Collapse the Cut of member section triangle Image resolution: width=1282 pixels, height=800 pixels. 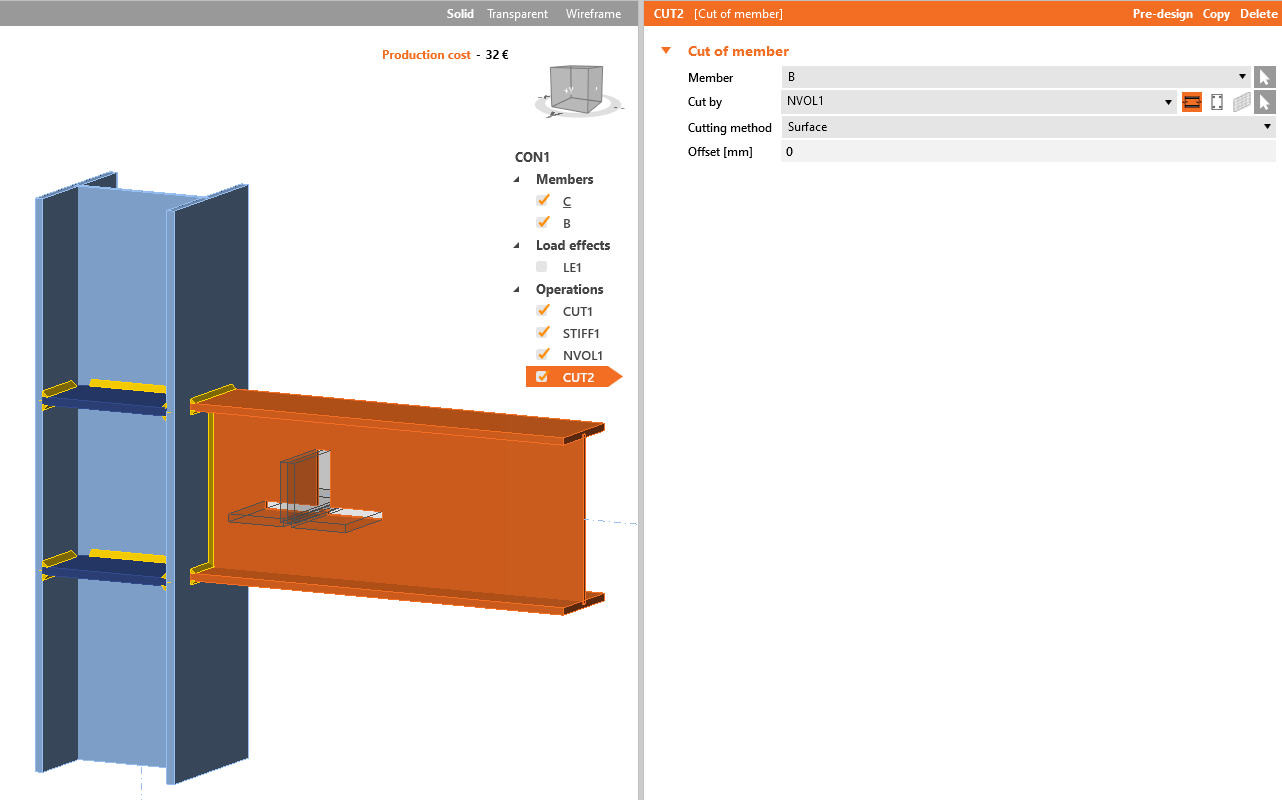click(x=666, y=51)
